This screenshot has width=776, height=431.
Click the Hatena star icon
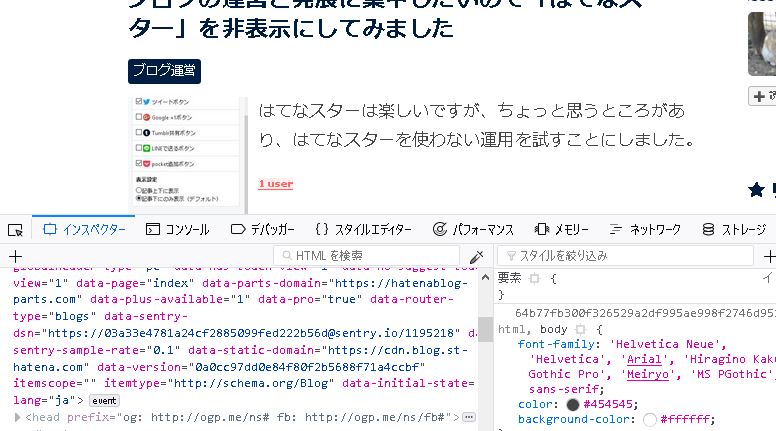point(756,190)
